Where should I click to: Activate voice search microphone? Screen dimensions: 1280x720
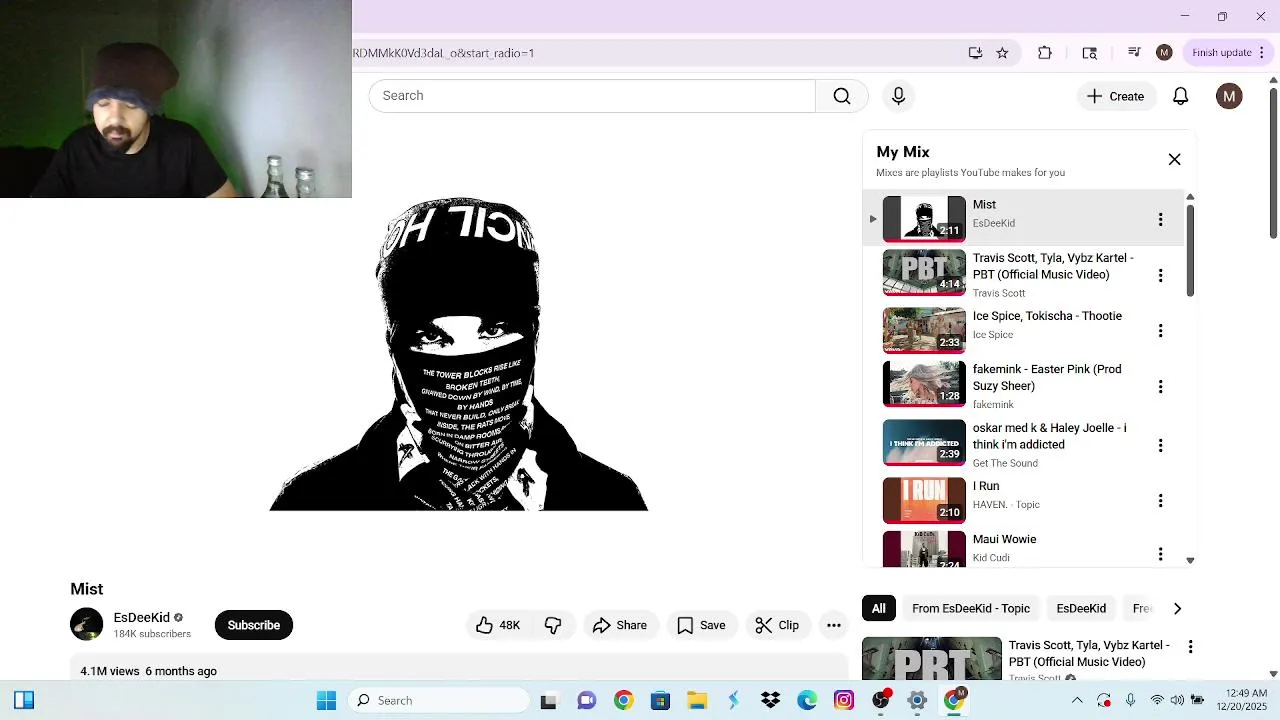(x=898, y=96)
